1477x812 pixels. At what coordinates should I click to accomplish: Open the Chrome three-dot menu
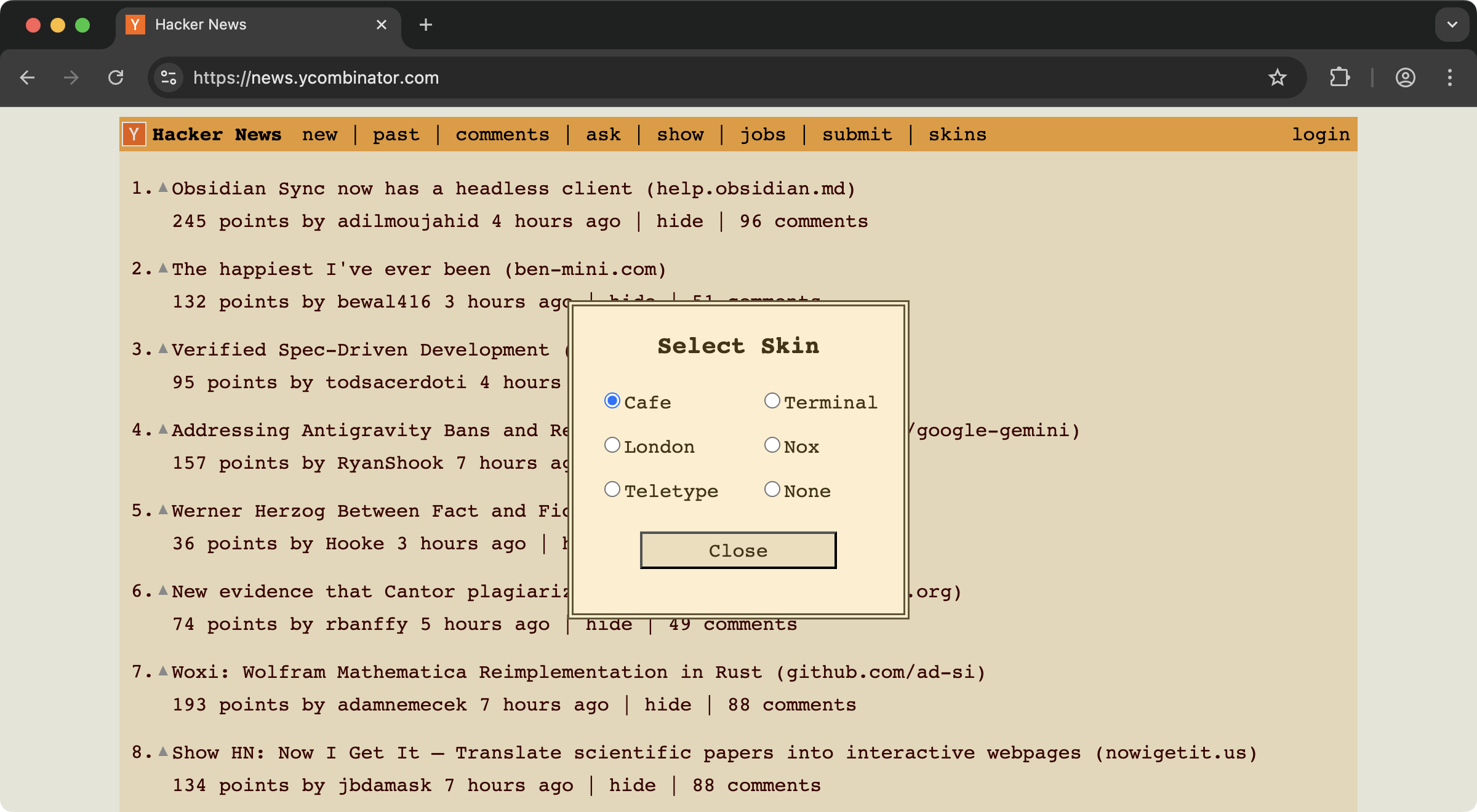[x=1449, y=78]
